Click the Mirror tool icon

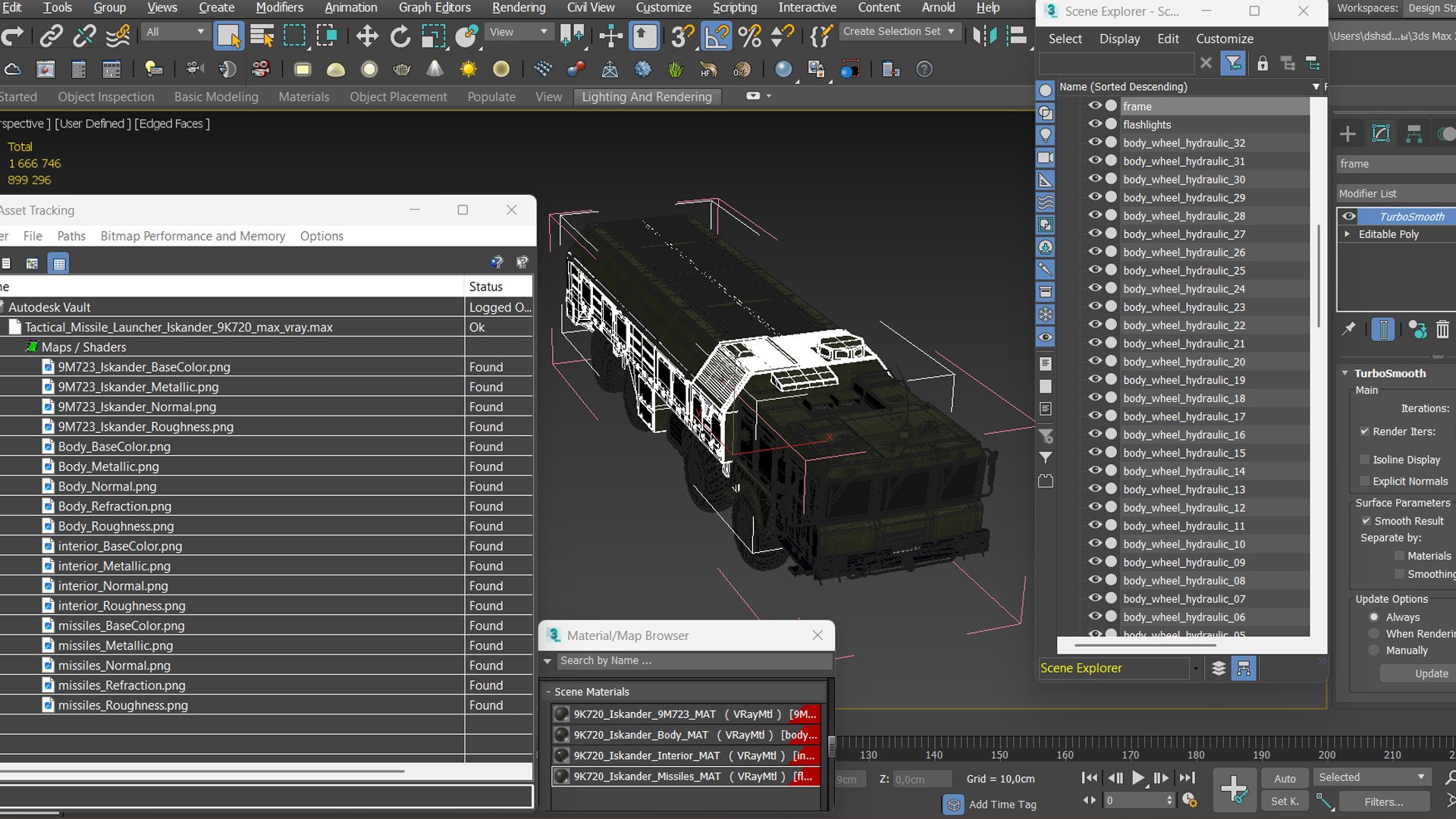(984, 36)
